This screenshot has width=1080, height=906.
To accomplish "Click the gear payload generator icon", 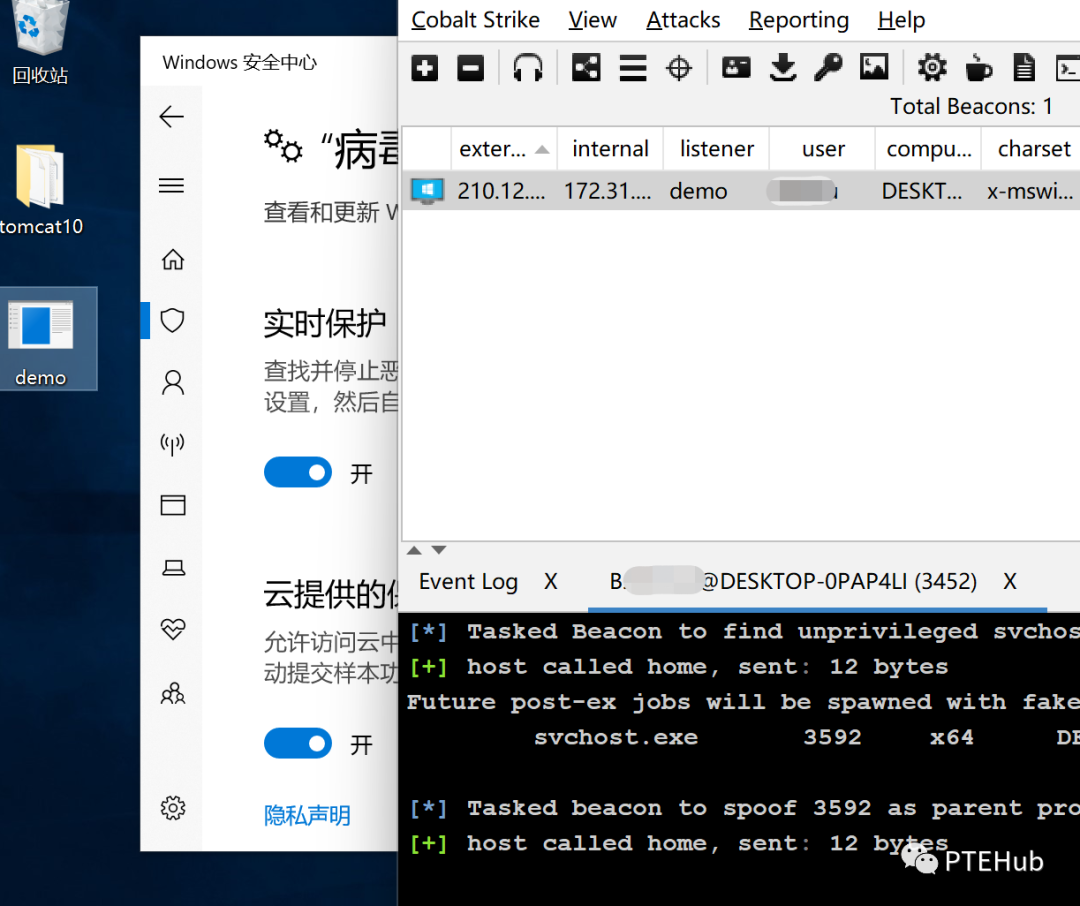I will (x=932, y=68).
